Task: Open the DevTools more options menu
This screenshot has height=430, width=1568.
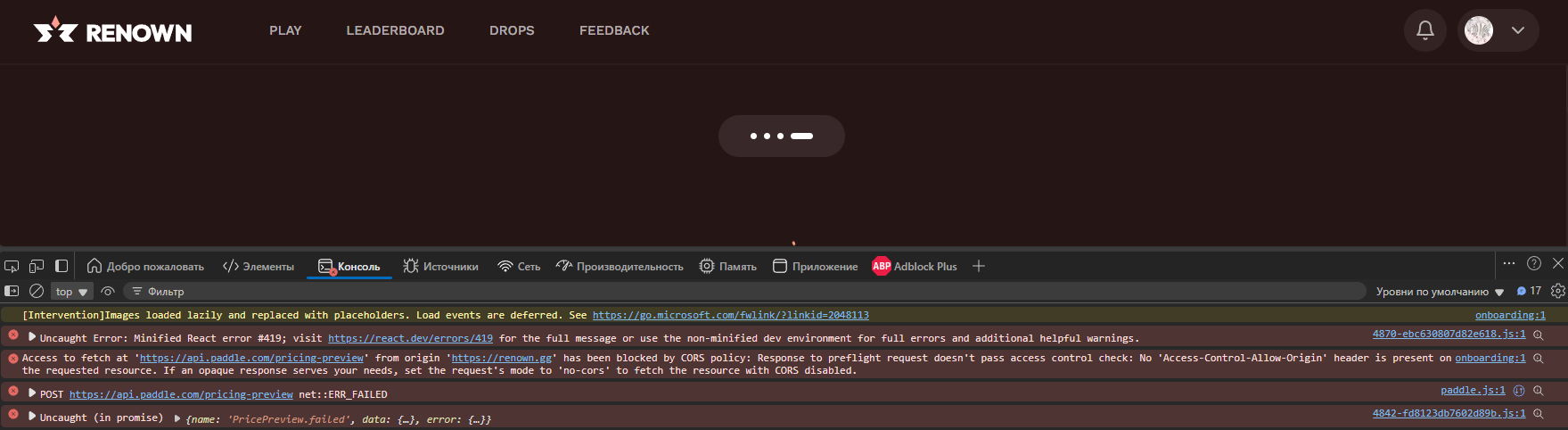Action: [1508, 263]
